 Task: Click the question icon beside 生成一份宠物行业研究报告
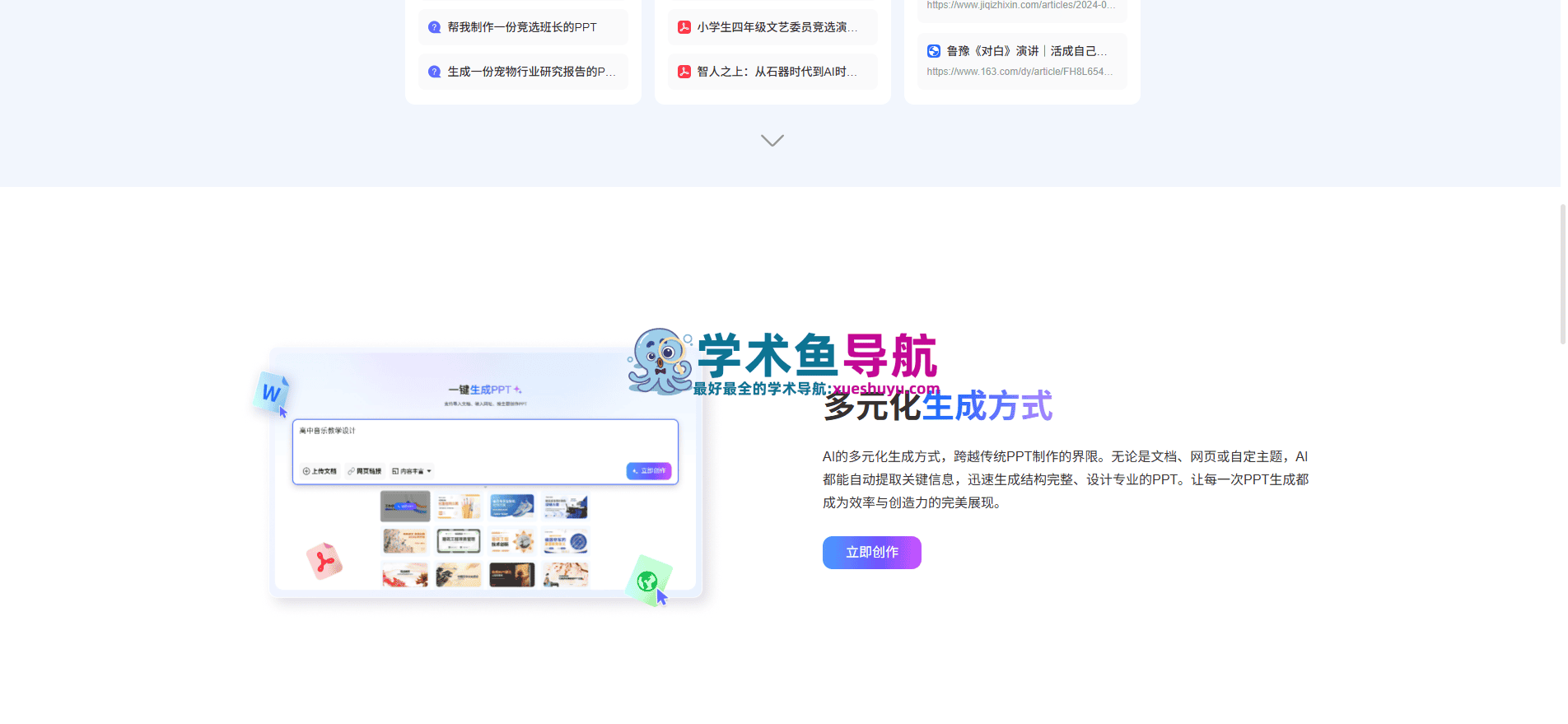pyautogui.click(x=434, y=72)
